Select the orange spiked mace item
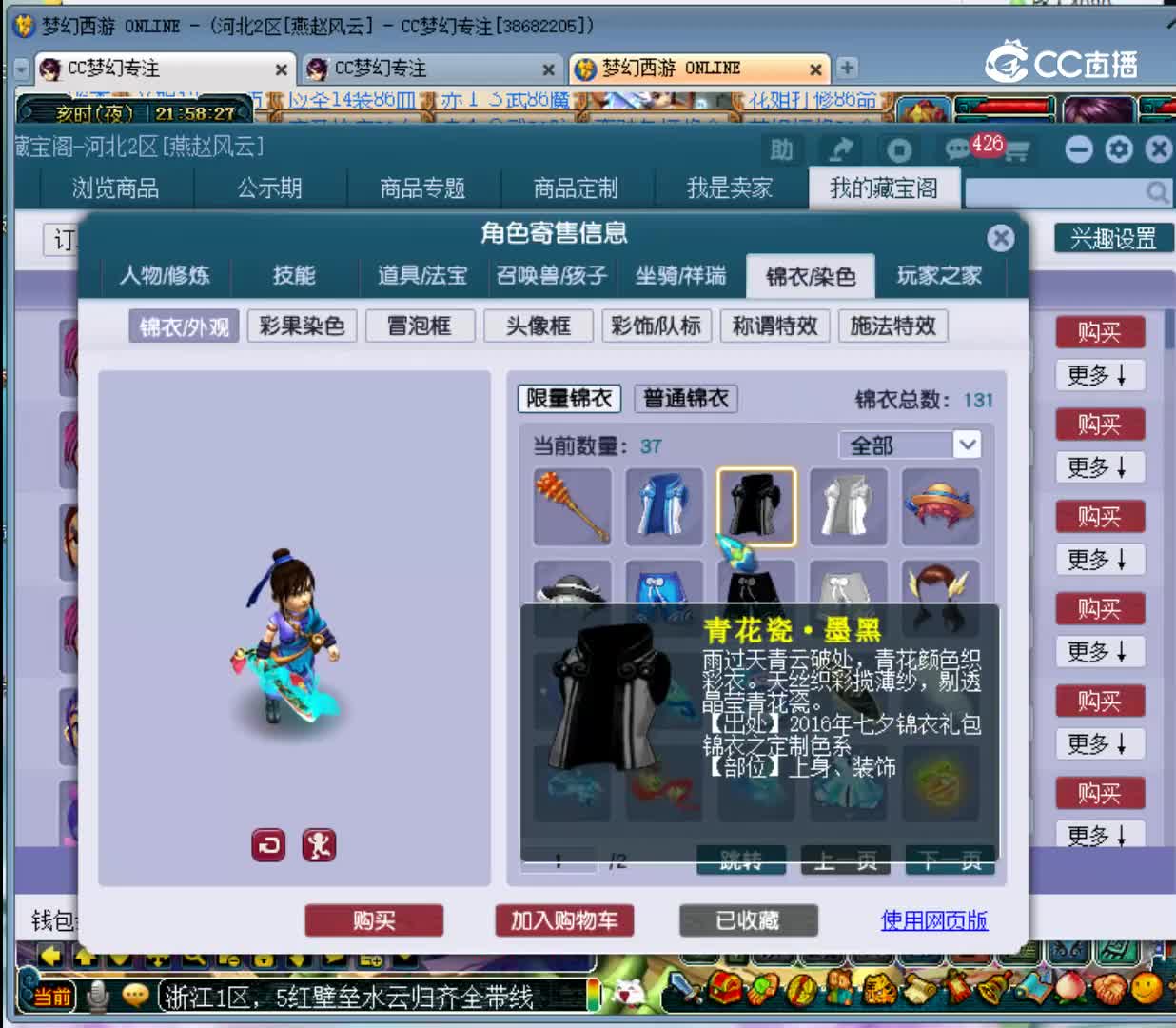The height and width of the screenshot is (1028, 1176). pyautogui.click(x=572, y=506)
